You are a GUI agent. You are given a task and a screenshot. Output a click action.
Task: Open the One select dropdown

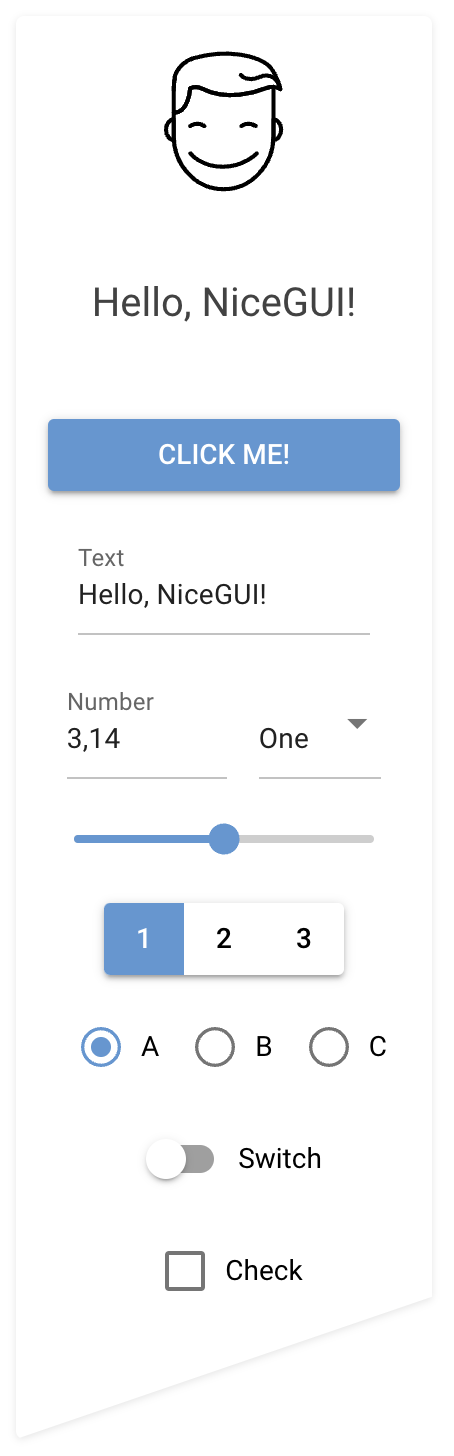point(320,738)
